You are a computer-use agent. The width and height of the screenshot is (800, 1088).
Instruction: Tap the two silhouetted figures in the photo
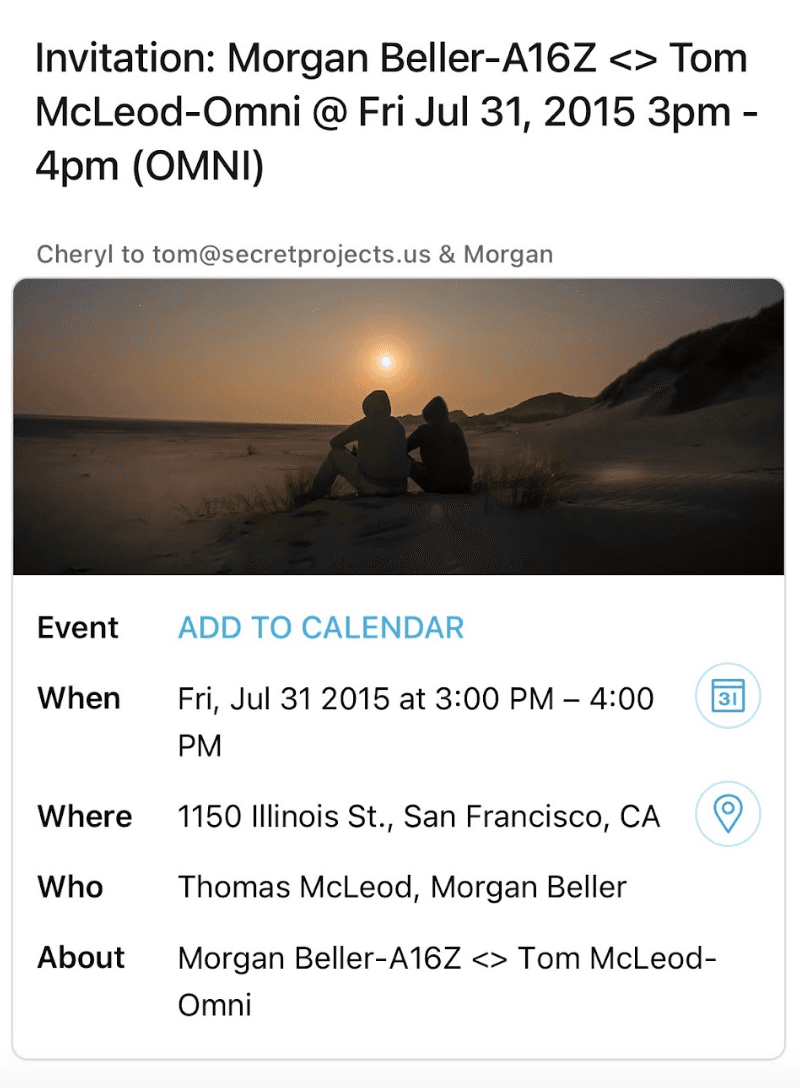click(400, 445)
